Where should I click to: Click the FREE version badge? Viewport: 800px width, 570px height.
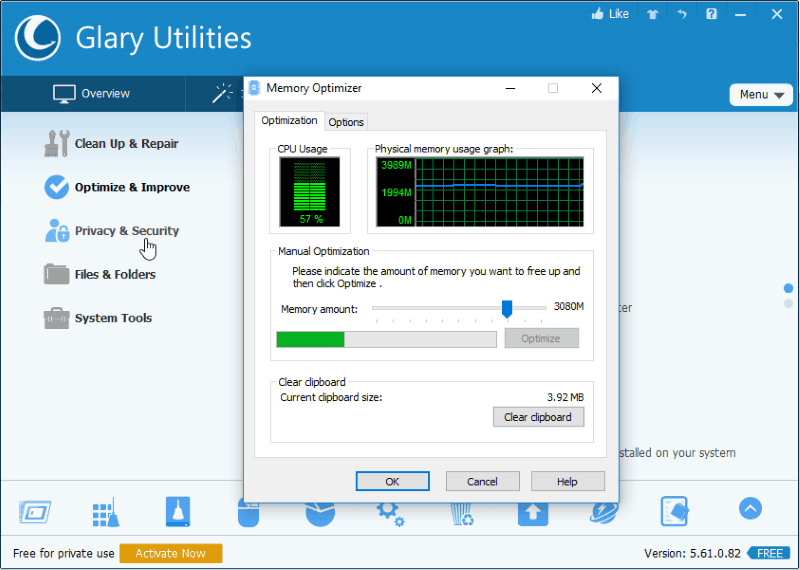point(768,553)
